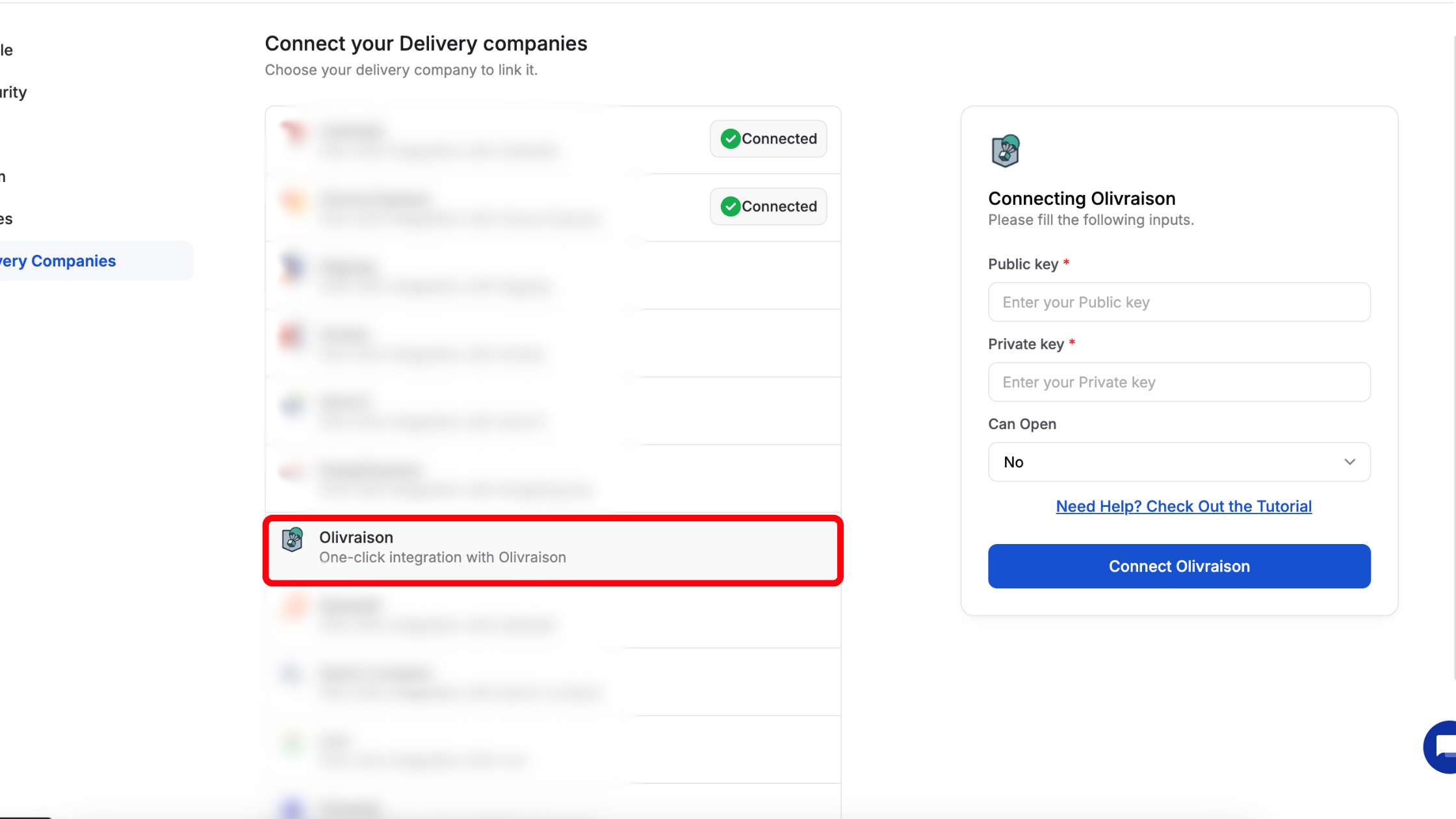Viewport: 1456px width, 819px height.
Task: Click inside the Private key input field
Action: coord(1178,382)
